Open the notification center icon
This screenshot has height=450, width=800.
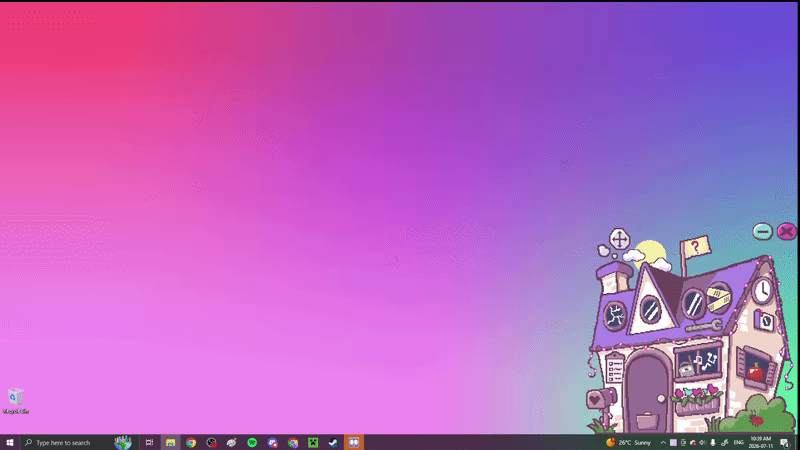(785, 442)
